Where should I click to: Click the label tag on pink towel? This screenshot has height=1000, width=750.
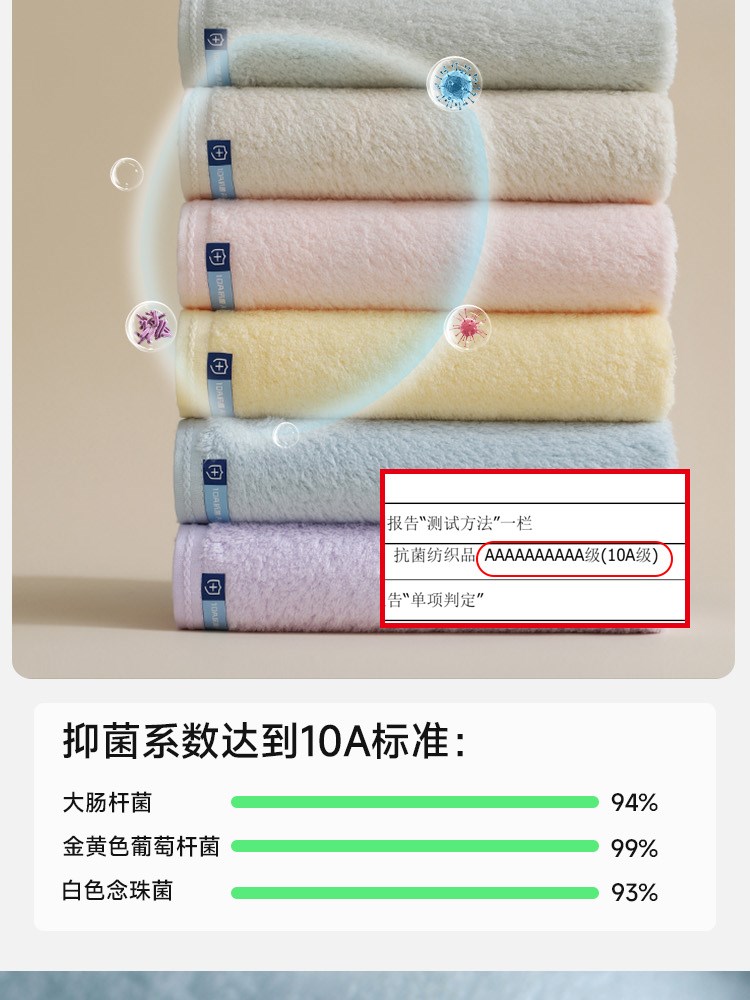(x=218, y=276)
